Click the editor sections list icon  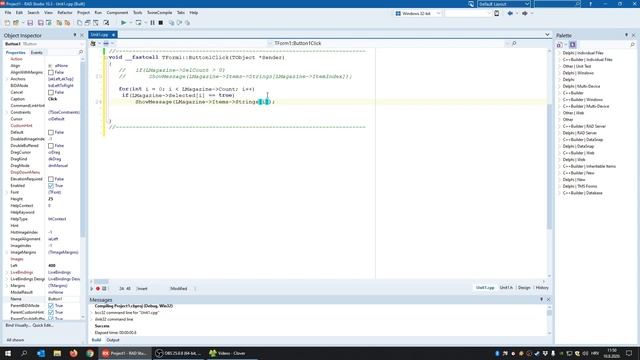93,43
